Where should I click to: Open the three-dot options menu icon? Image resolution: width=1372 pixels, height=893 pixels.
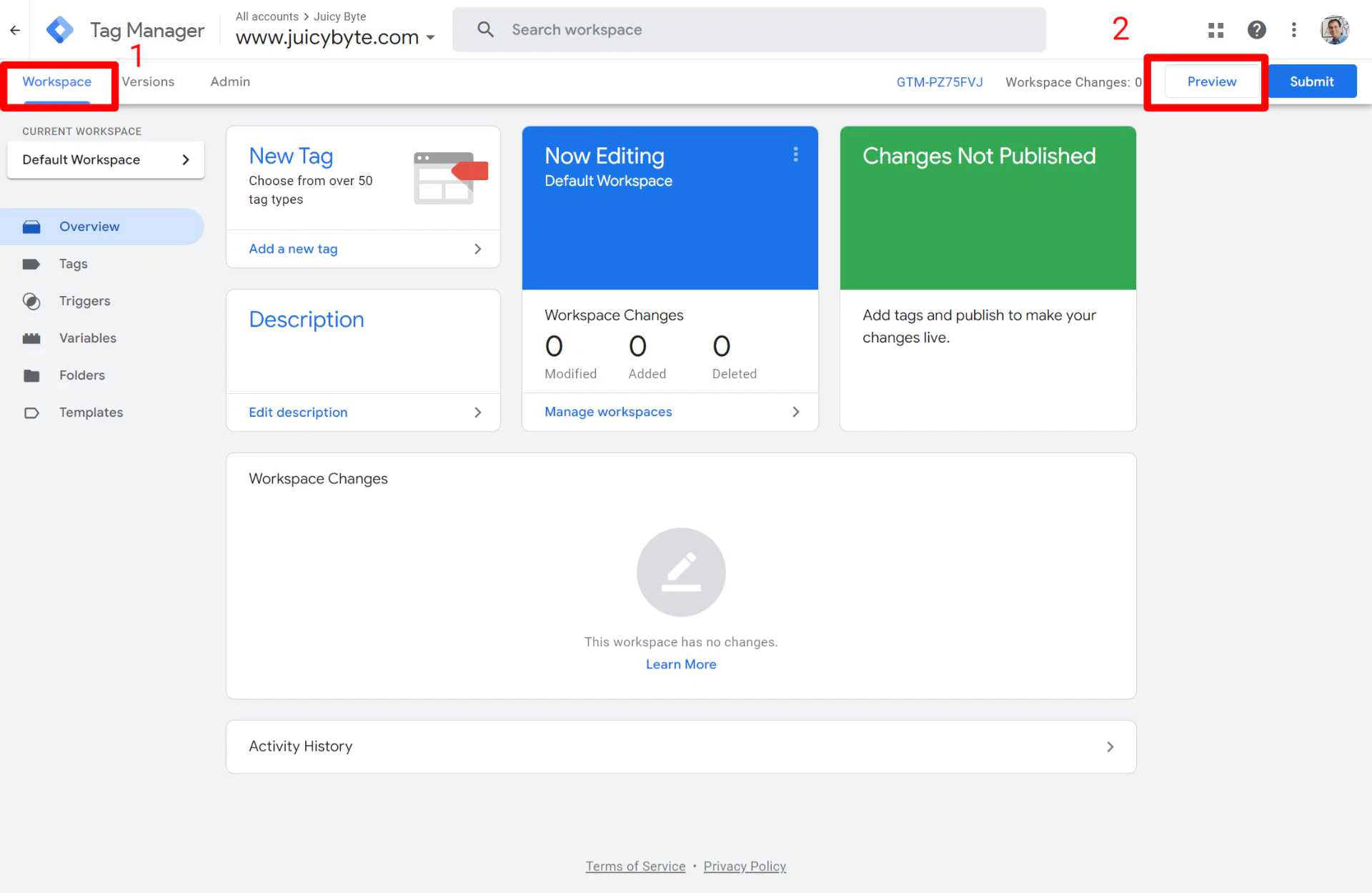click(x=1293, y=29)
